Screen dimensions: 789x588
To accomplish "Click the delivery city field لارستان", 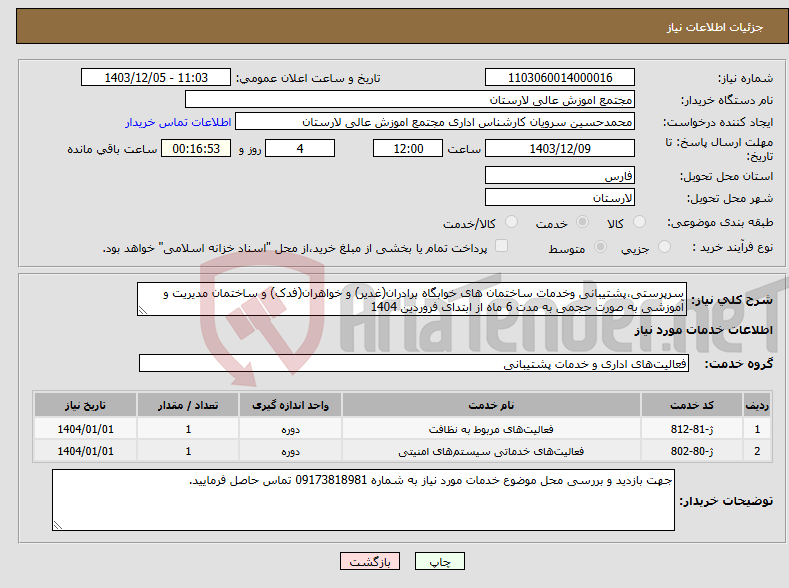I will pyautogui.click(x=560, y=197).
